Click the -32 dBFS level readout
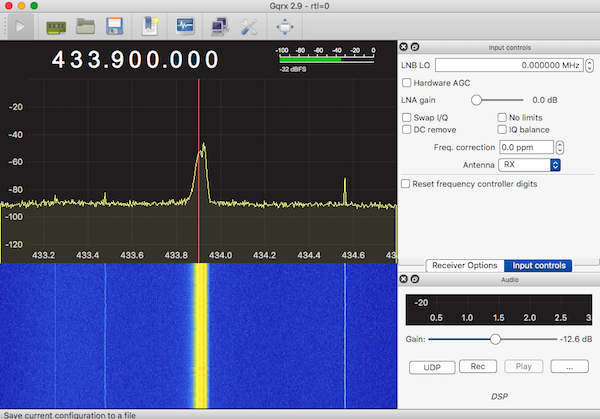Image resolution: width=600 pixels, height=419 pixels. [x=293, y=69]
